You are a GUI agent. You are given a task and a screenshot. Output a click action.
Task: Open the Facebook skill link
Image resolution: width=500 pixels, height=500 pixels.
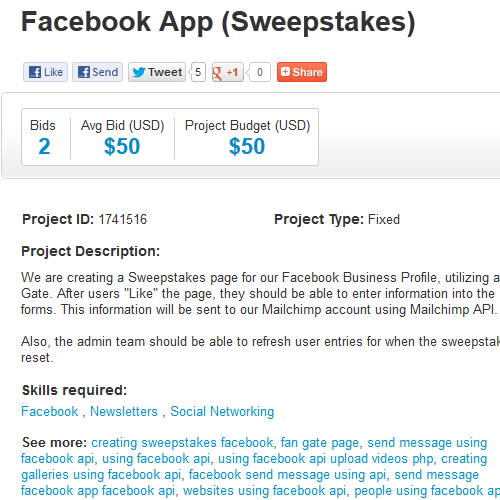tap(50, 411)
